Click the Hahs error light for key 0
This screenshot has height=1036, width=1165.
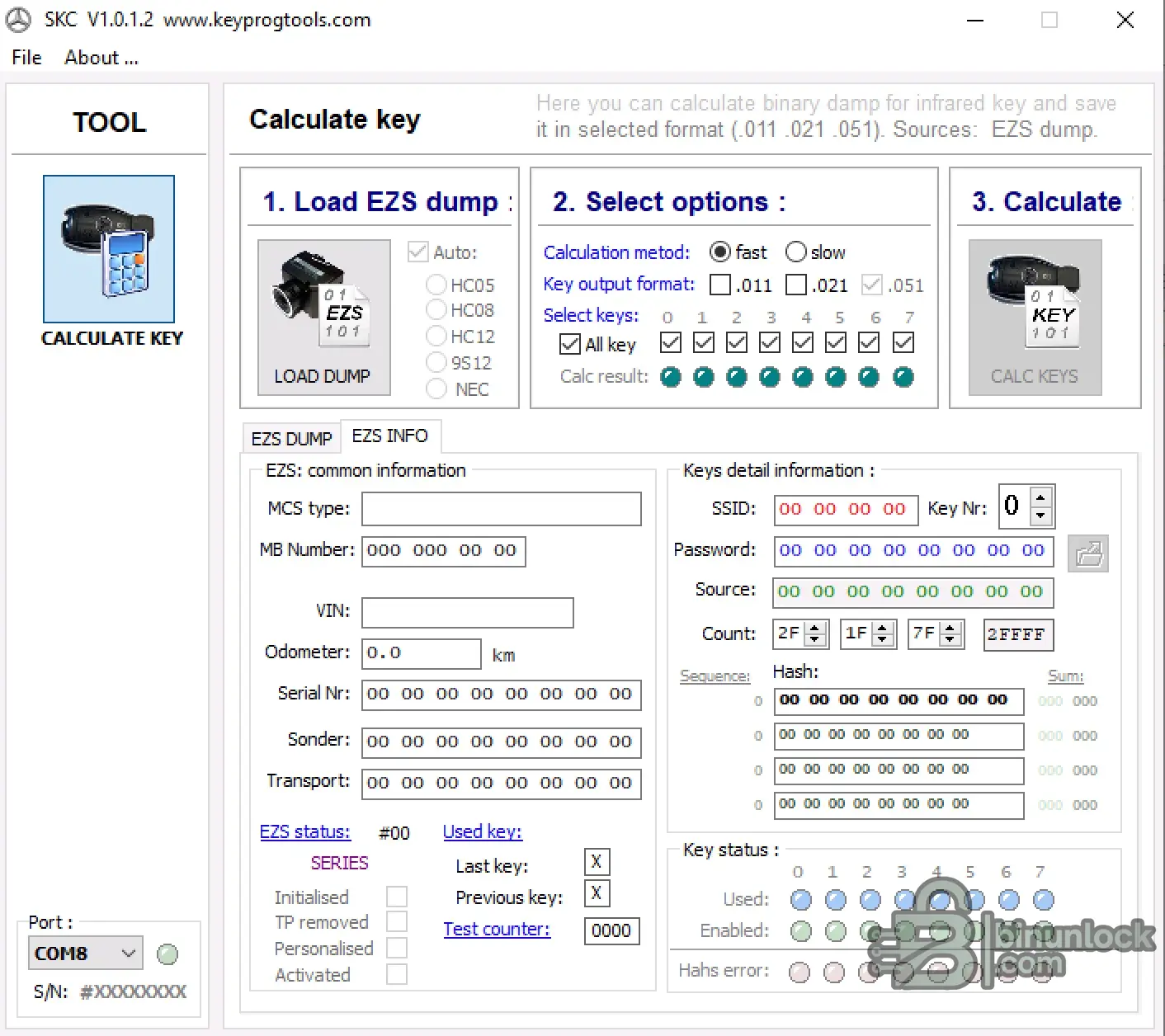click(x=799, y=972)
